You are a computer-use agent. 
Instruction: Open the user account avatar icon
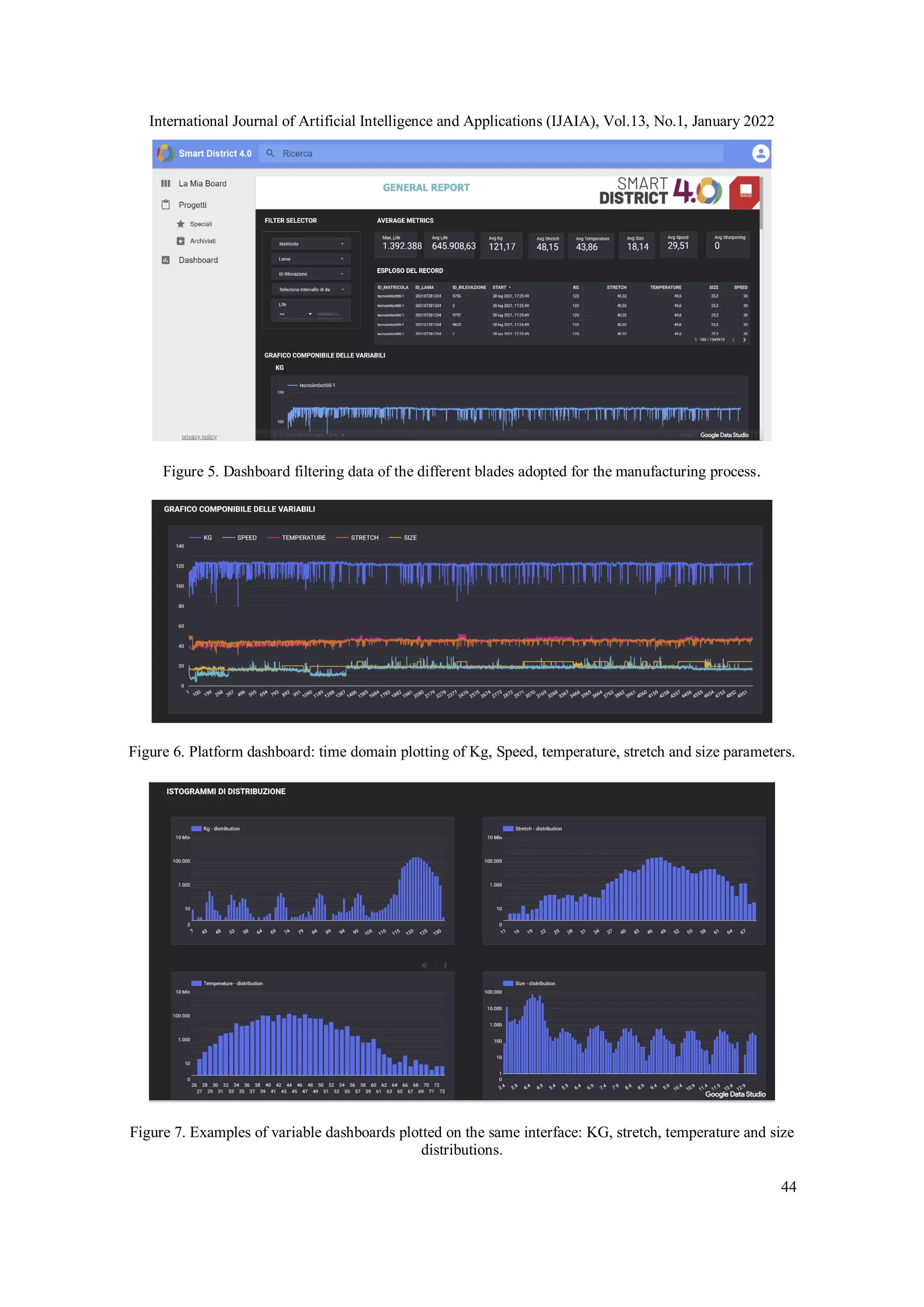click(x=761, y=153)
